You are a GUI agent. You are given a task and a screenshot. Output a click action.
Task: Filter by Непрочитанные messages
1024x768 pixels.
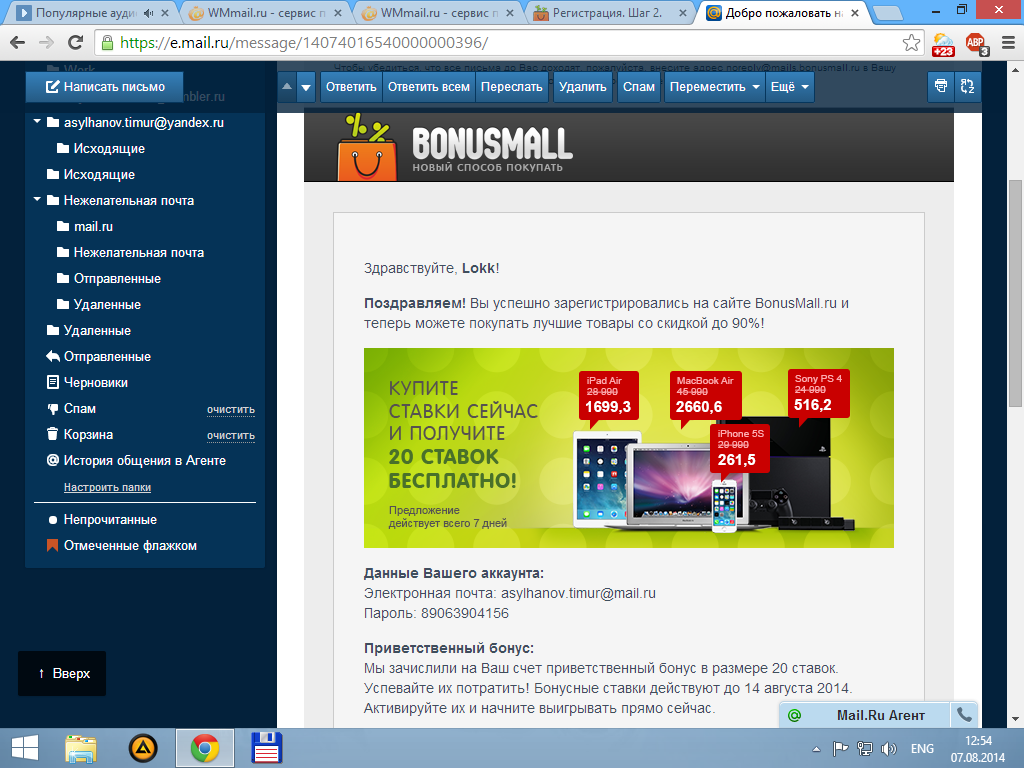click(110, 520)
